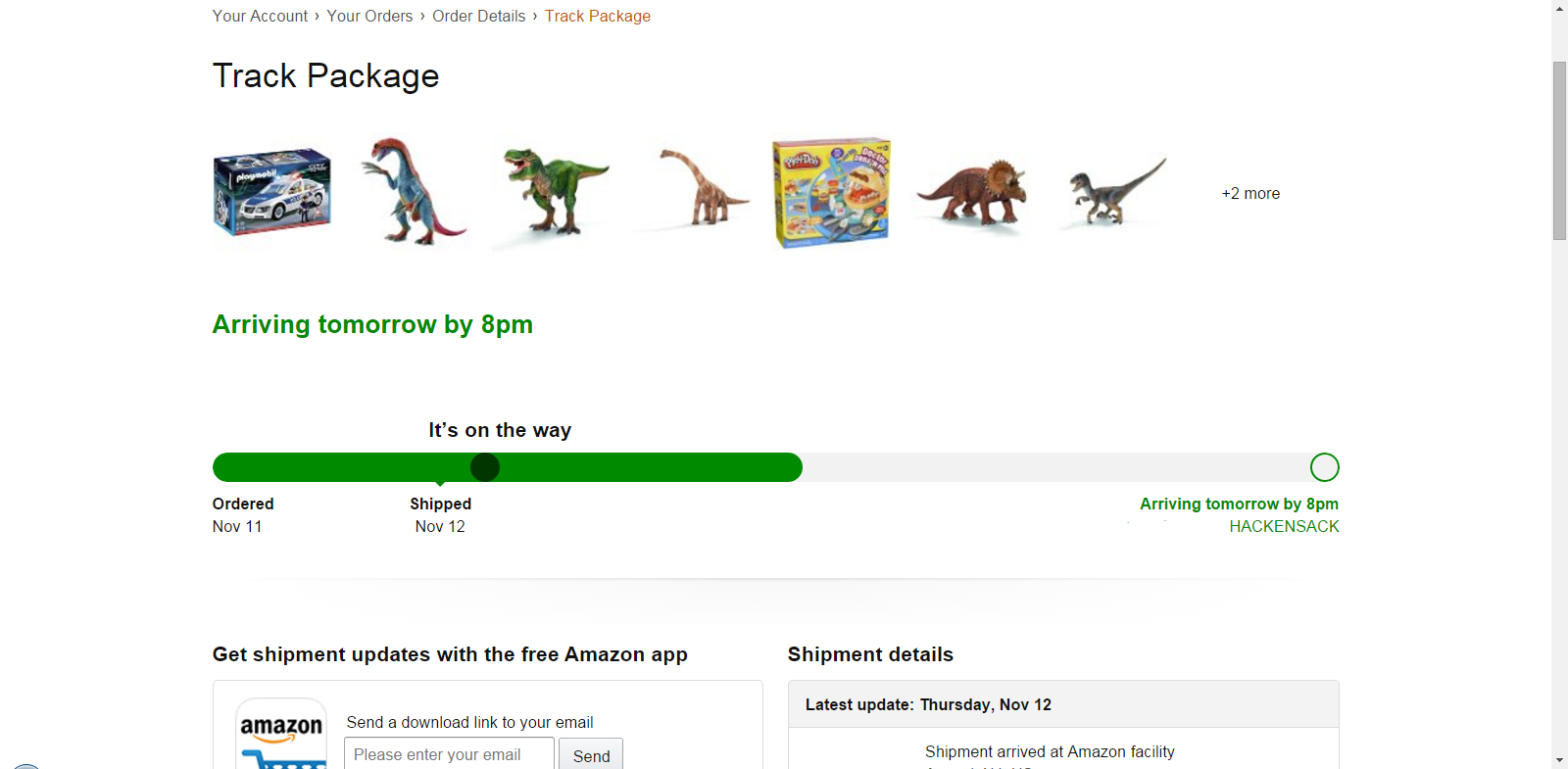Click the Shipped marker on the progress bar
The height and width of the screenshot is (769, 1568).
[x=485, y=467]
